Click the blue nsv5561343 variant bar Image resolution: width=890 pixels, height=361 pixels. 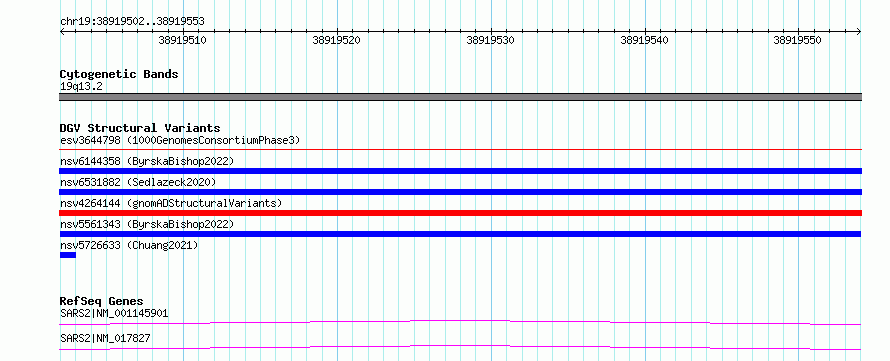tap(460, 234)
